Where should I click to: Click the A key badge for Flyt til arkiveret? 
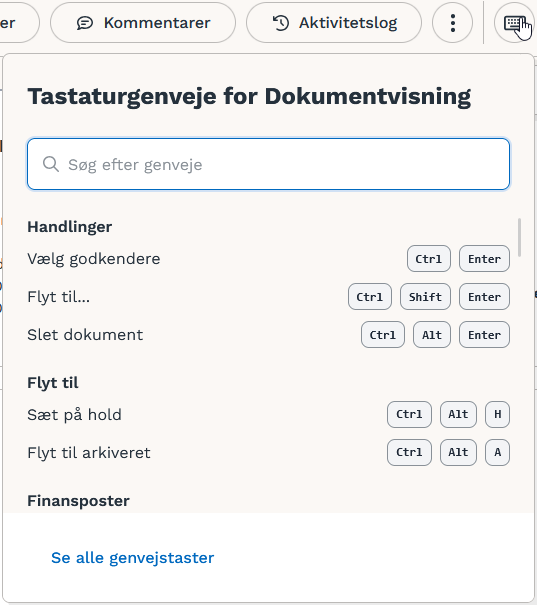point(497,452)
